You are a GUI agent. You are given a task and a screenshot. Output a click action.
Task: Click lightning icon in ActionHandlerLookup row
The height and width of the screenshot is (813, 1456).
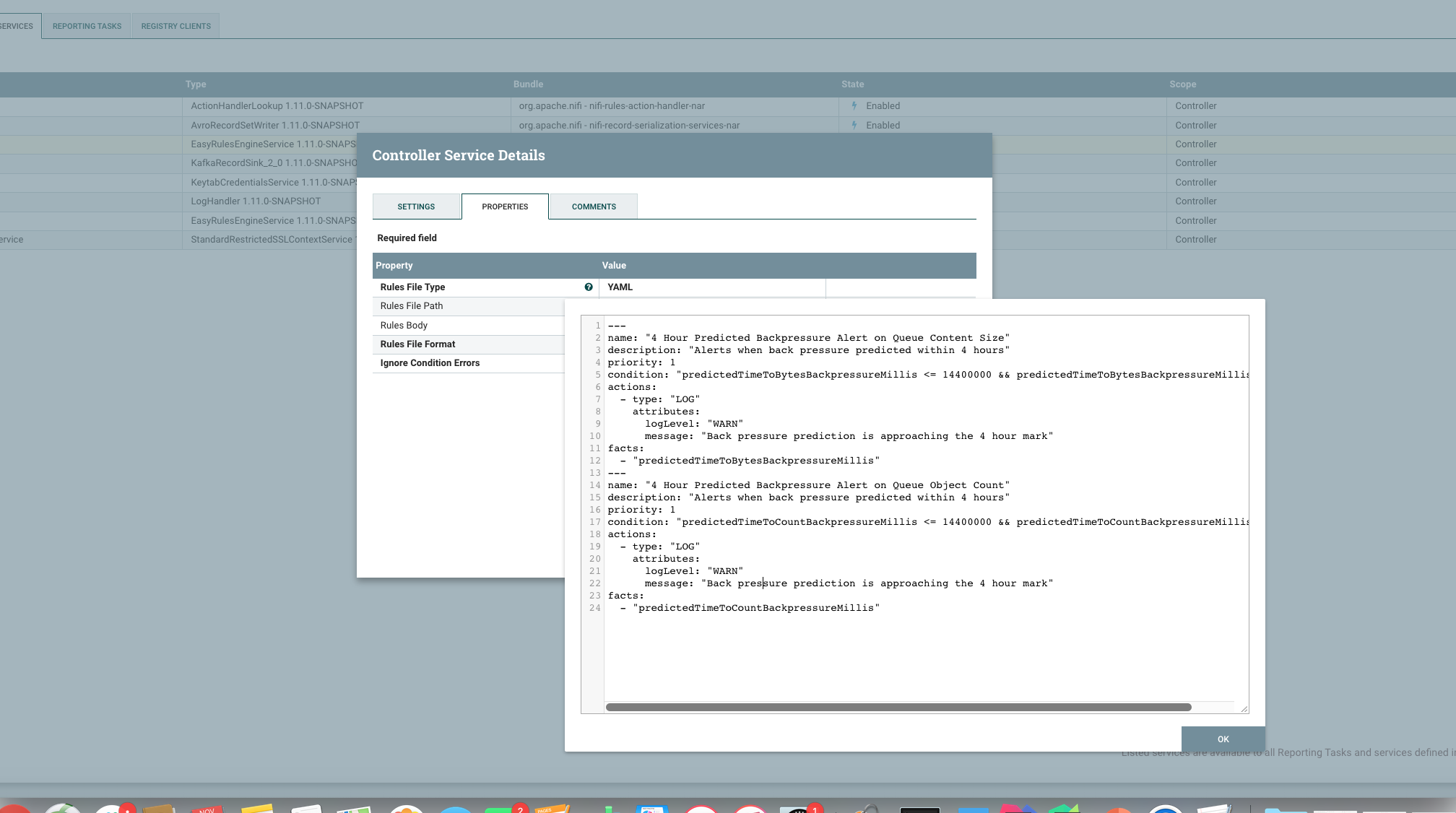[854, 106]
